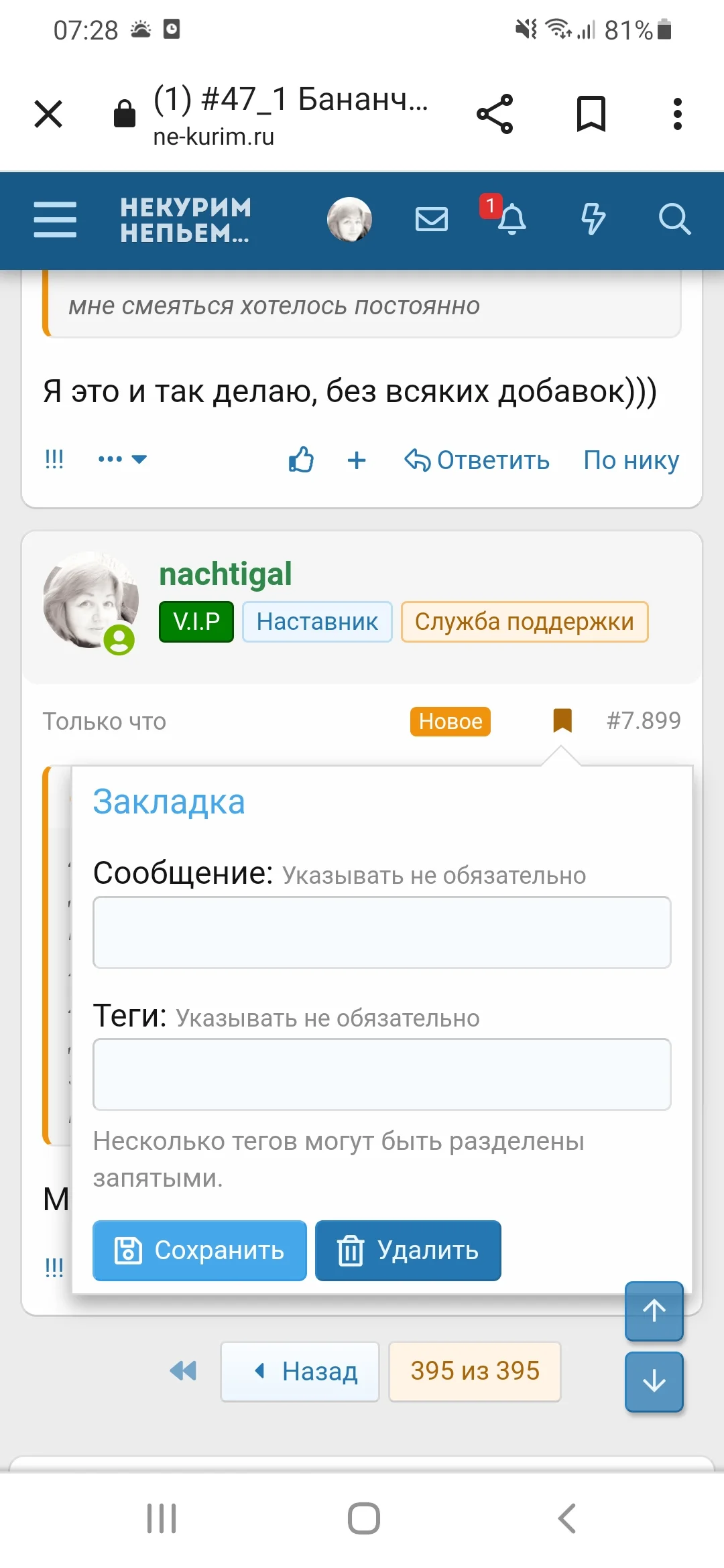Screen dimensions: 724x1568
Task: Tap Android back button
Action: pyautogui.click(x=567, y=1518)
